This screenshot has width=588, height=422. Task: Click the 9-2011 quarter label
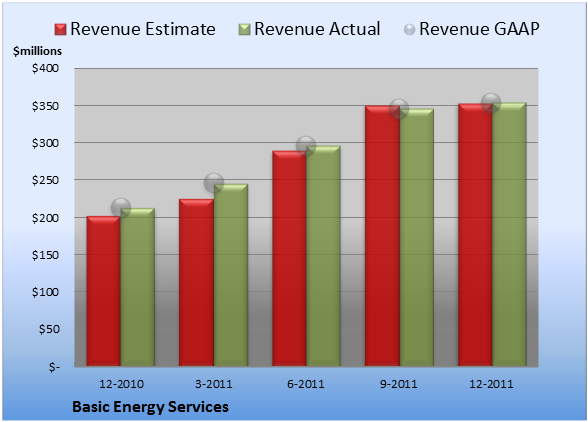399,384
